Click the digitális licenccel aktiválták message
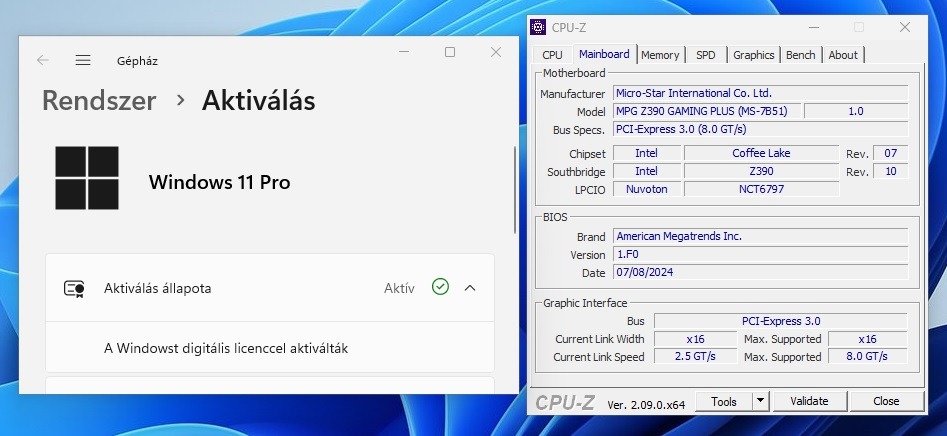 226,348
